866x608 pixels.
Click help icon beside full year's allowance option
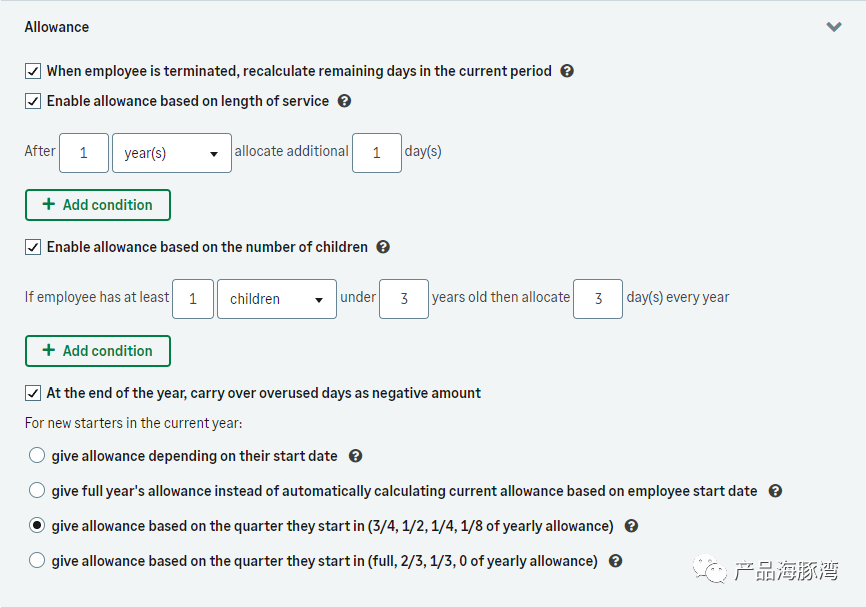(775, 491)
